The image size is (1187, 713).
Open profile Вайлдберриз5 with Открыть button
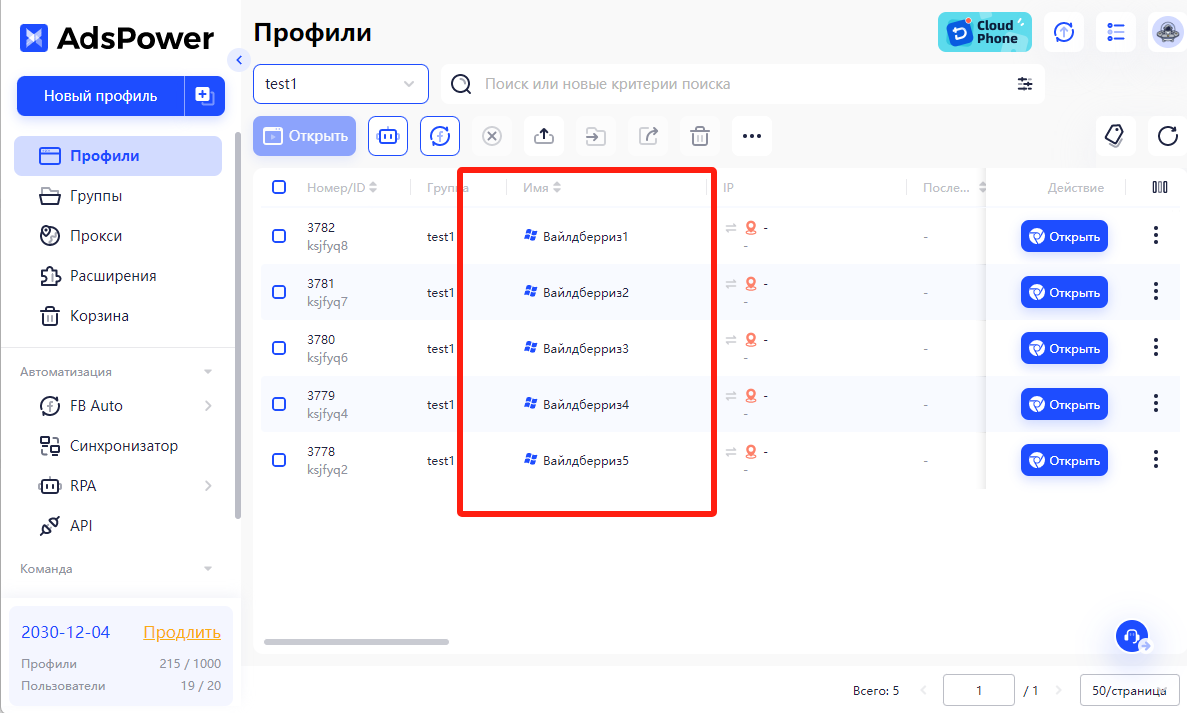click(x=1064, y=460)
